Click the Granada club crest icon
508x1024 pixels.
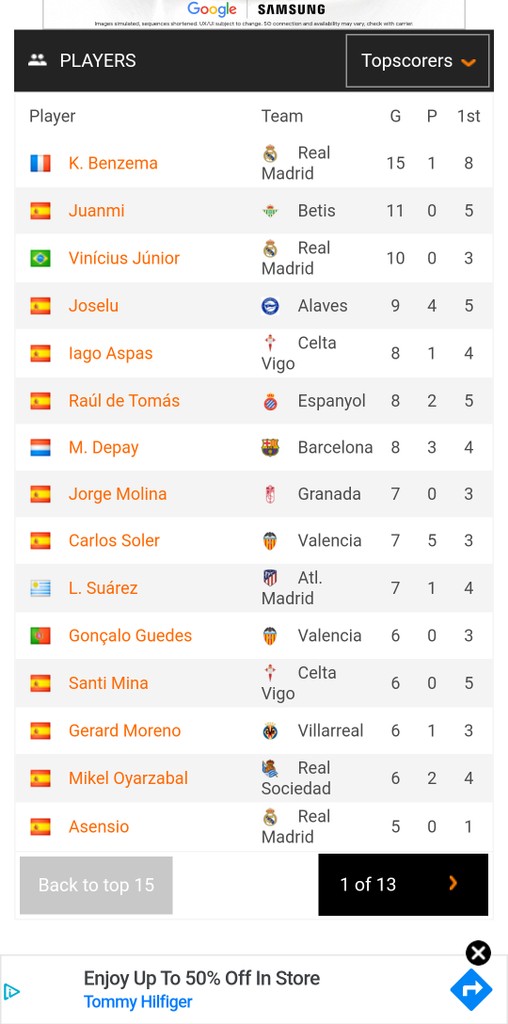(270, 494)
